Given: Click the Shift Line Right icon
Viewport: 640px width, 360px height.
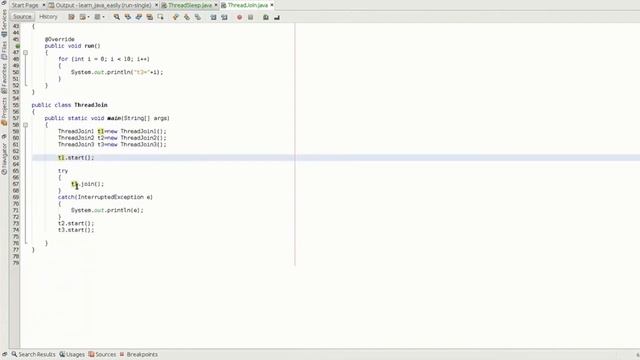Looking at the screenshot, I should click(x=224, y=17).
